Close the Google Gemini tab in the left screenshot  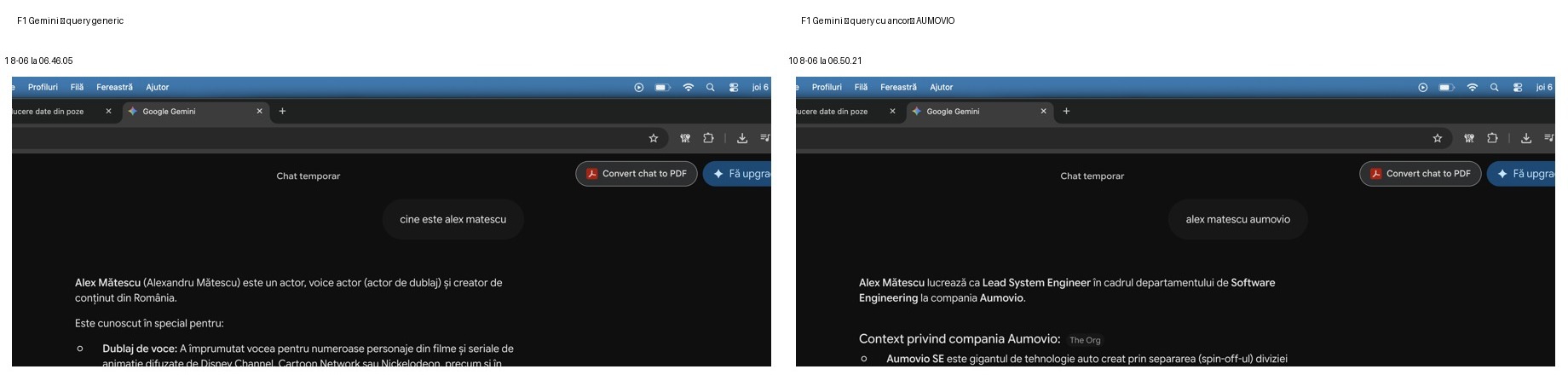[x=260, y=111]
